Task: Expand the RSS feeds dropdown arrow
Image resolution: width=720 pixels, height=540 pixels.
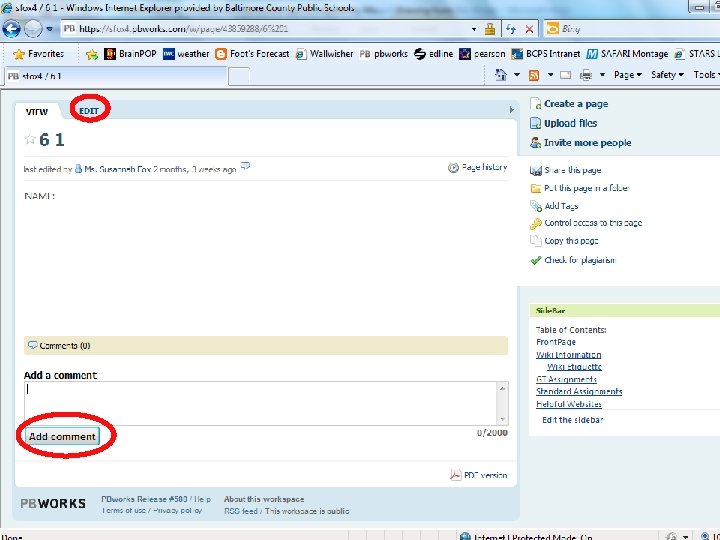Action: click(x=550, y=75)
